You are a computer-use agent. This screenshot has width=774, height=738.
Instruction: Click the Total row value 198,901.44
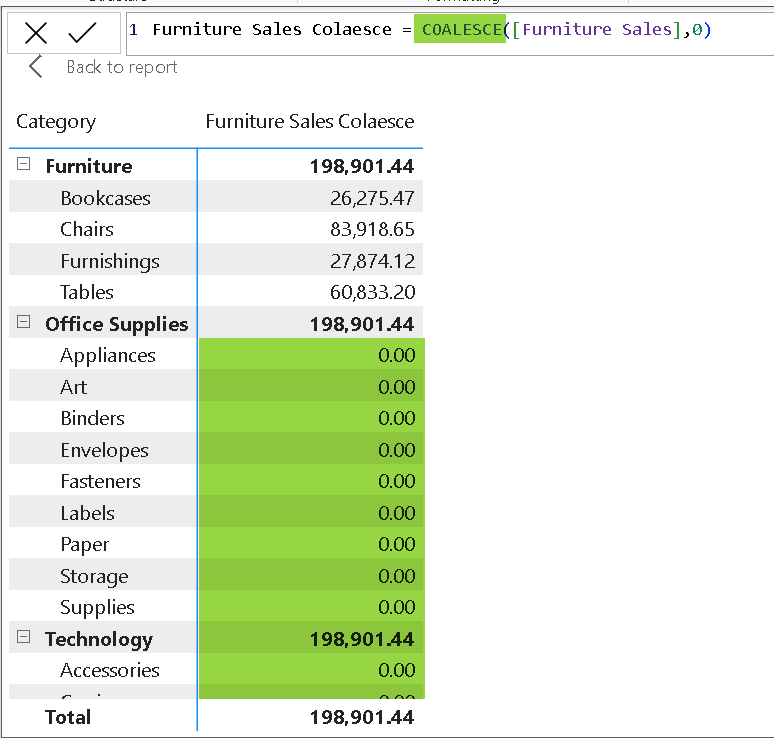361,716
